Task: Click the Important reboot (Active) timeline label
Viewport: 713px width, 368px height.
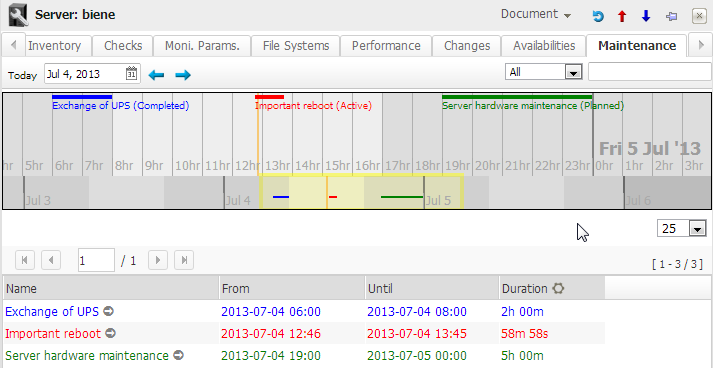Action: point(313,106)
